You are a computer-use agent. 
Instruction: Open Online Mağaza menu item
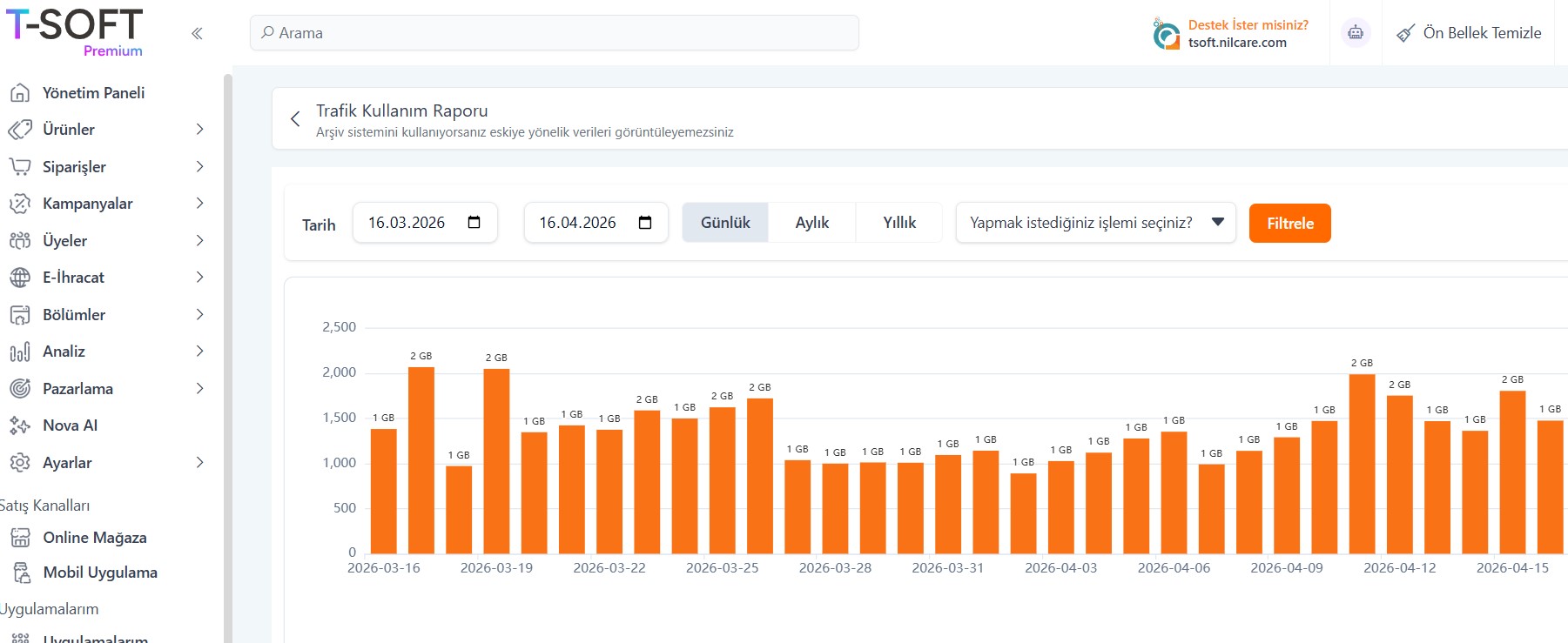[94, 538]
